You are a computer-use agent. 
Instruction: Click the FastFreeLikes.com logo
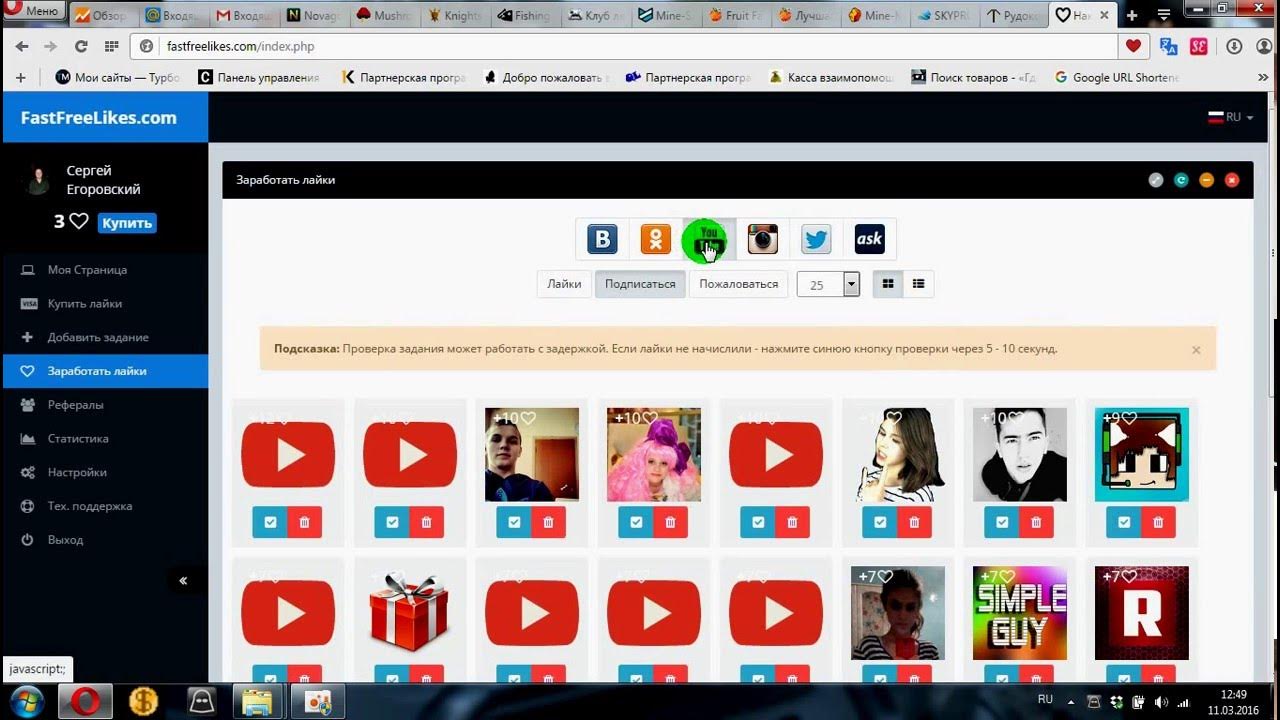[x=98, y=118]
